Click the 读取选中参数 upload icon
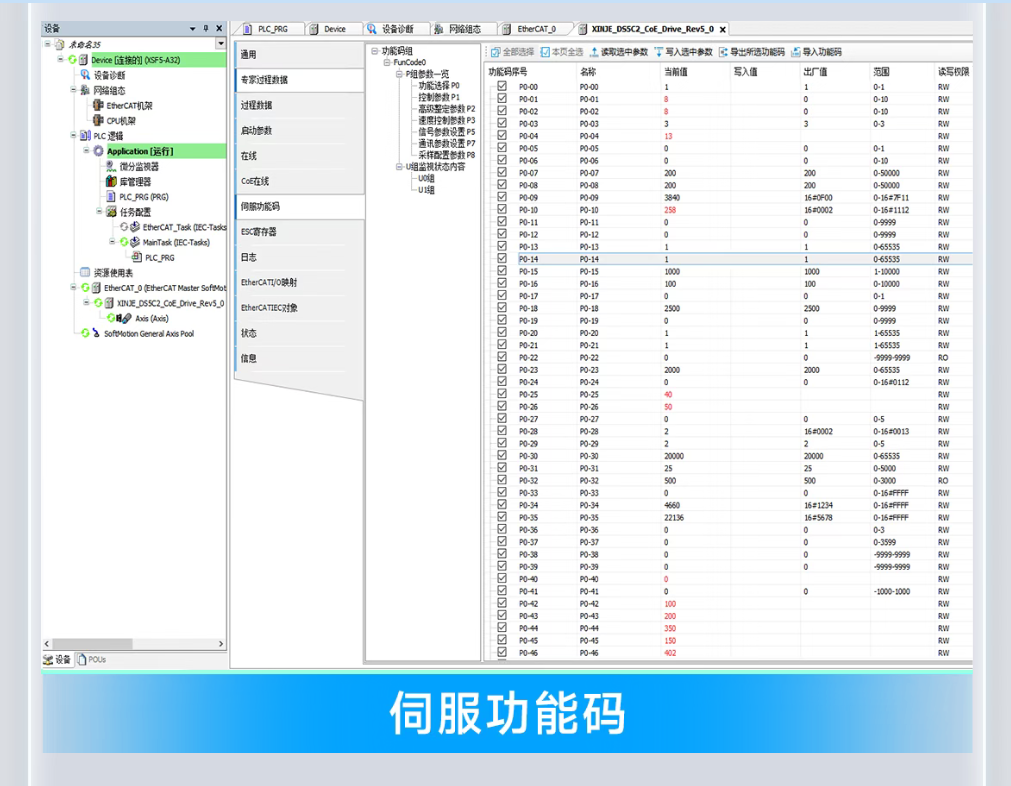 [596, 53]
